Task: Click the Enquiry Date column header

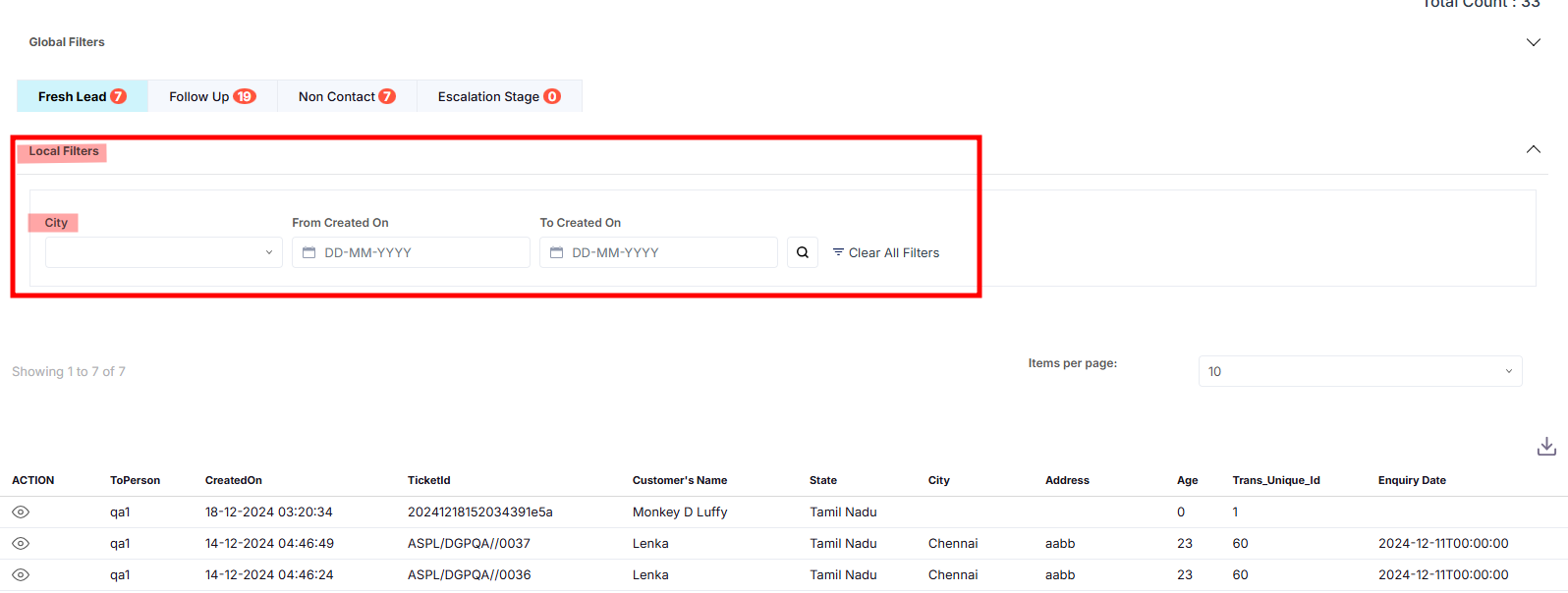Action: point(1412,480)
